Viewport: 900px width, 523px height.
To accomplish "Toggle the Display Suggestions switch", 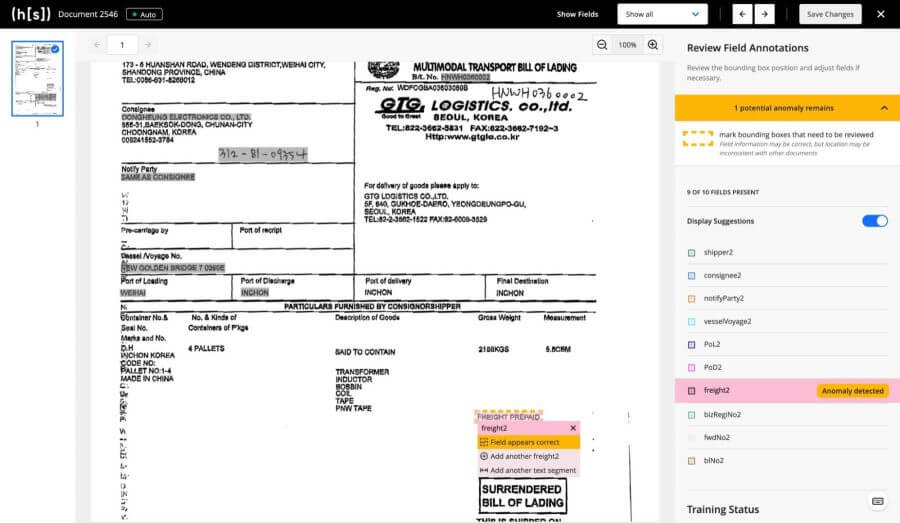I will [875, 221].
